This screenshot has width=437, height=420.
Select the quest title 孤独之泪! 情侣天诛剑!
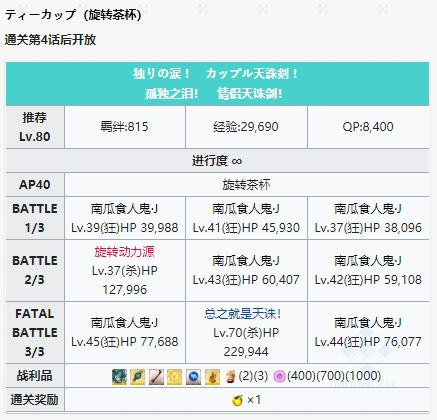click(x=214, y=94)
